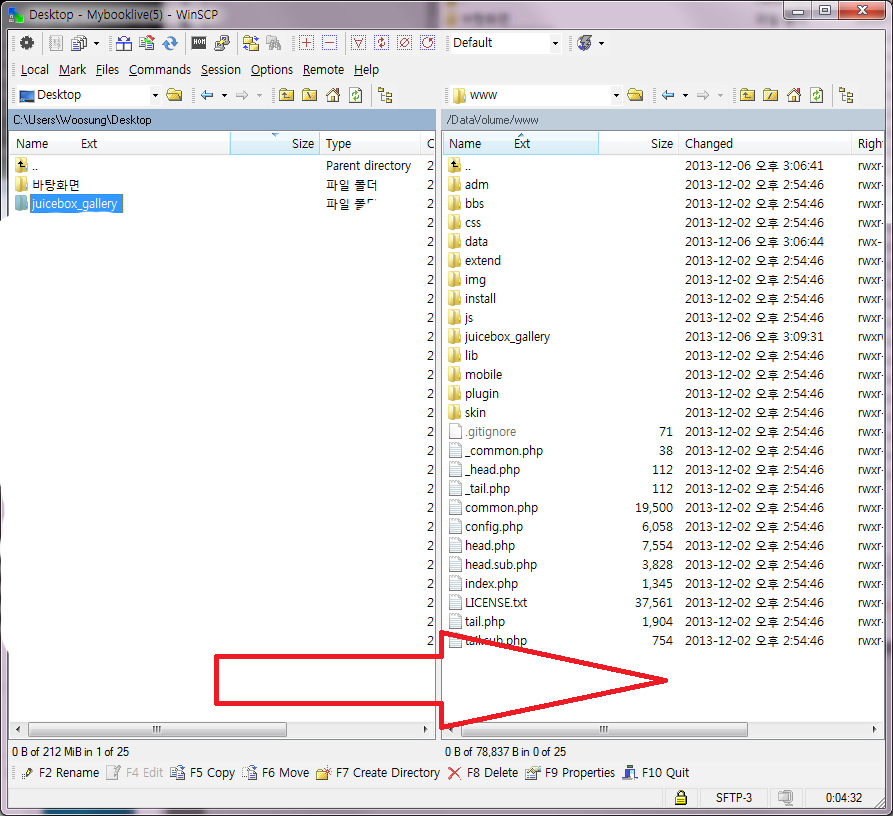Click local panel home directory icon
This screenshot has width=893, height=816.
coord(332,95)
